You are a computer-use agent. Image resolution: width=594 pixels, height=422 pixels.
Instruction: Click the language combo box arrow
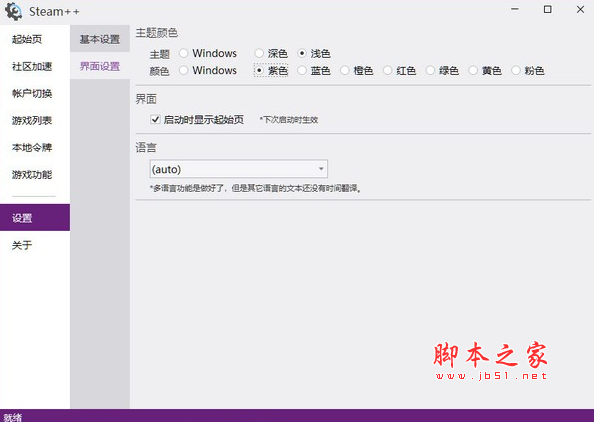pos(321,169)
